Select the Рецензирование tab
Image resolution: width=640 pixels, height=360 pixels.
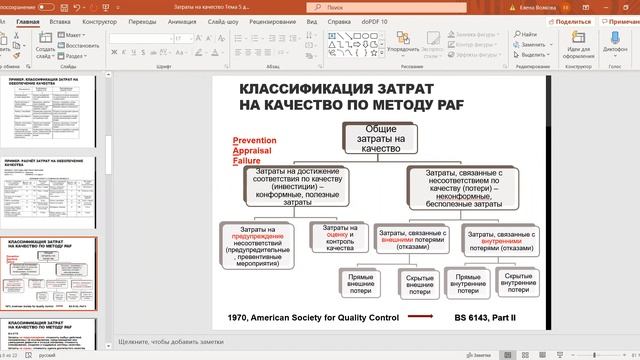pos(272,22)
